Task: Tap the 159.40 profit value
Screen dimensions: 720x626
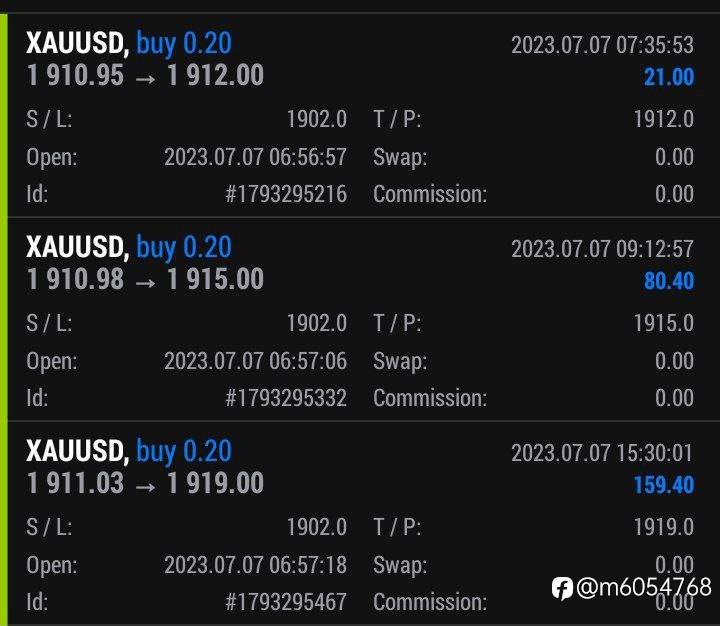Action: point(663,485)
